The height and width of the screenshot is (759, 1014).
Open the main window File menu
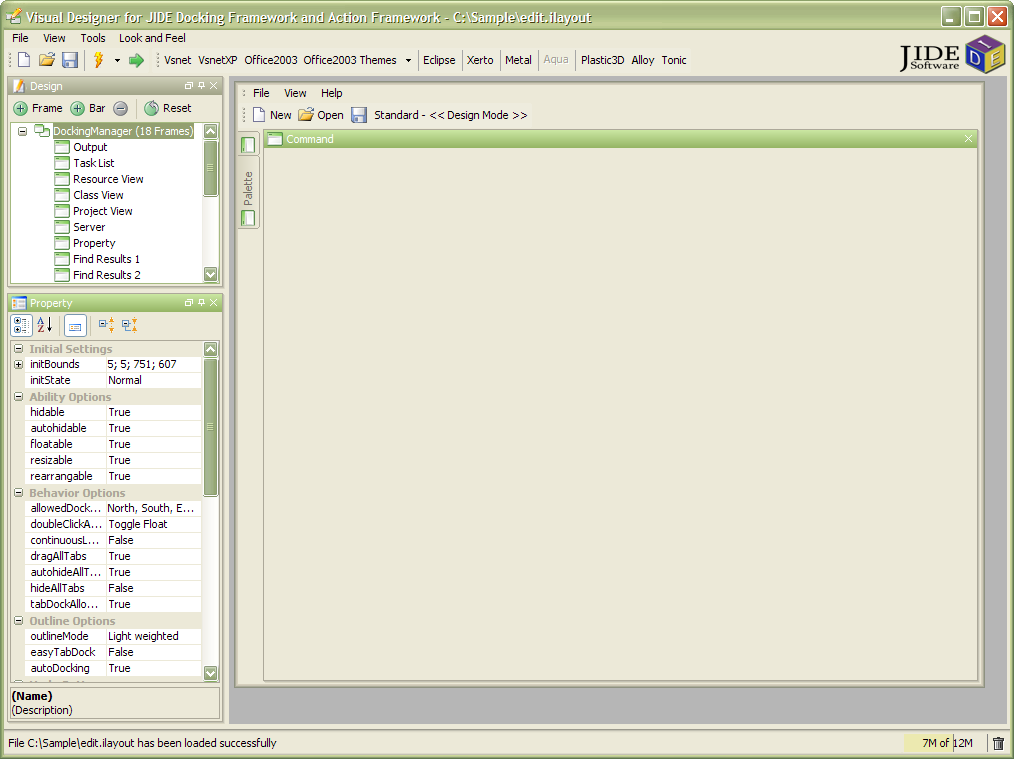pos(21,38)
